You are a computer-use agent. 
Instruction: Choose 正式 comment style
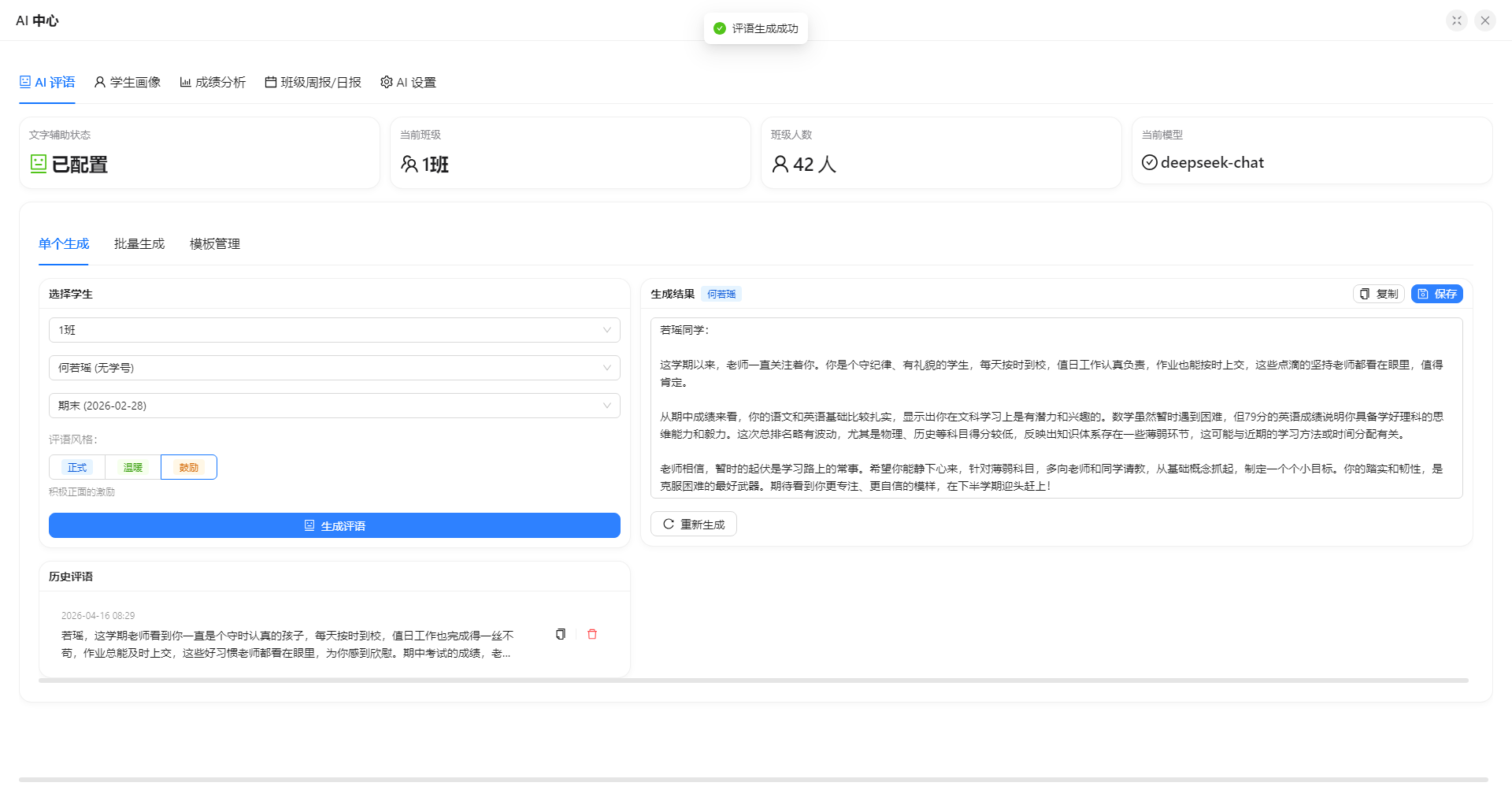pyautogui.click(x=77, y=467)
